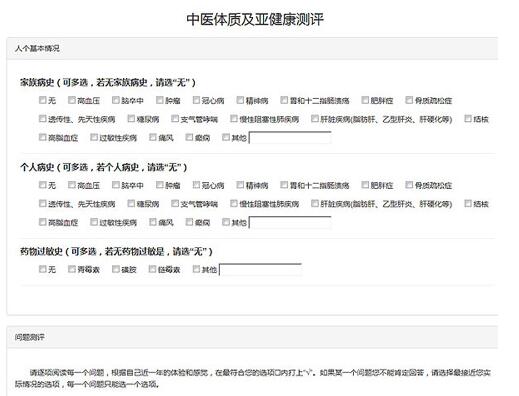Click 其他 text field in 个人病史
The height and width of the screenshot is (396, 519).
click(290, 222)
